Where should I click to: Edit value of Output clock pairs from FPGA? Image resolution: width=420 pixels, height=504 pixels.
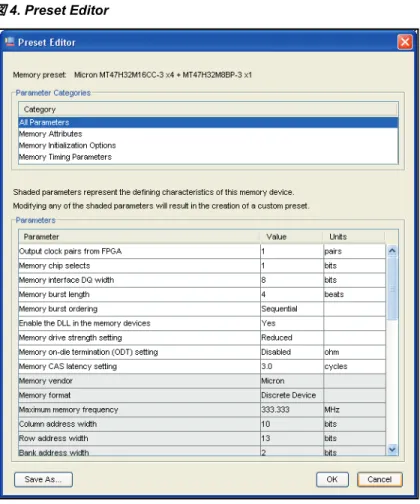292,251
